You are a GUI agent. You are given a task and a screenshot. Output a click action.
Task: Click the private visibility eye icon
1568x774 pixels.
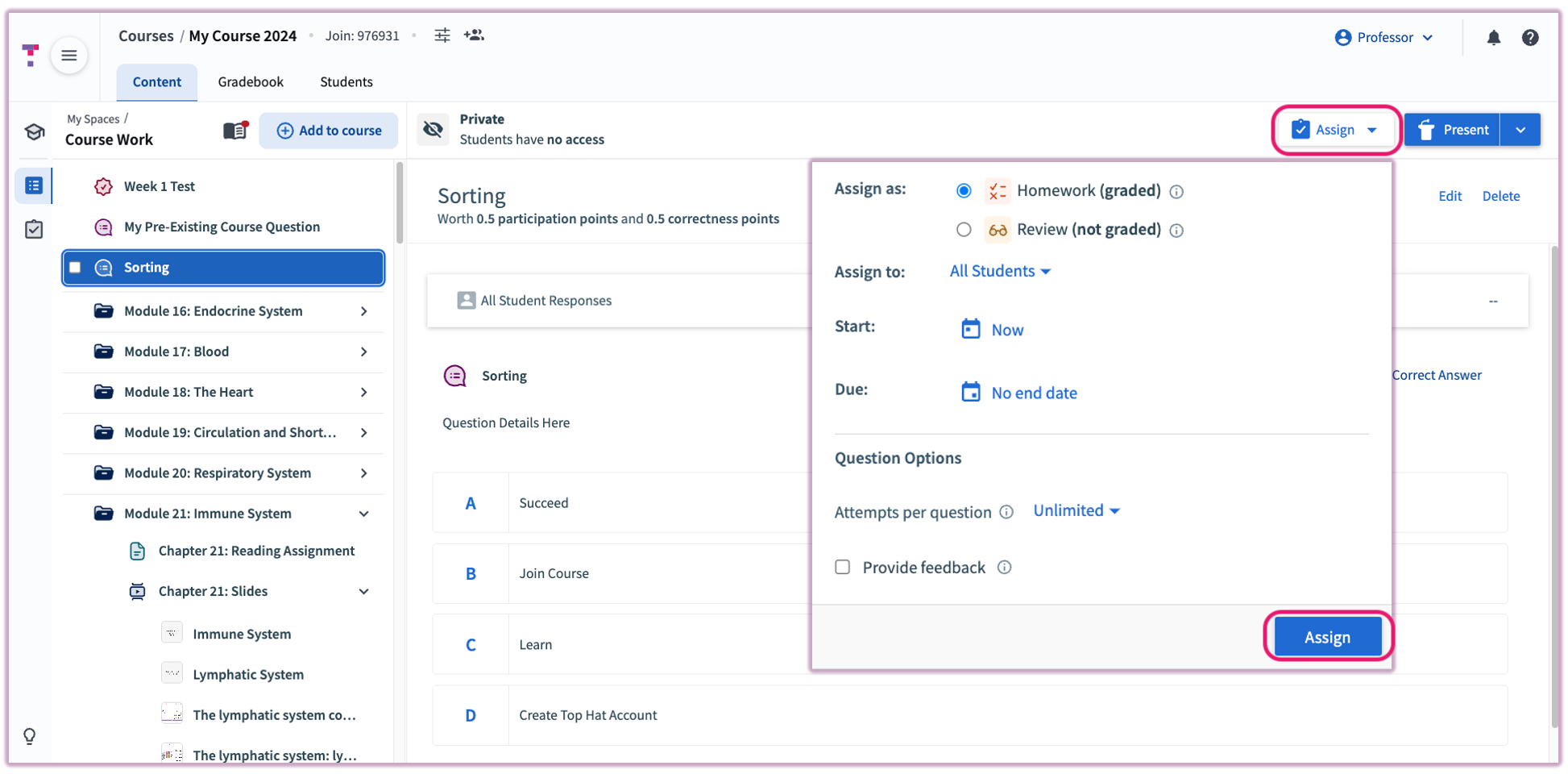433,130
